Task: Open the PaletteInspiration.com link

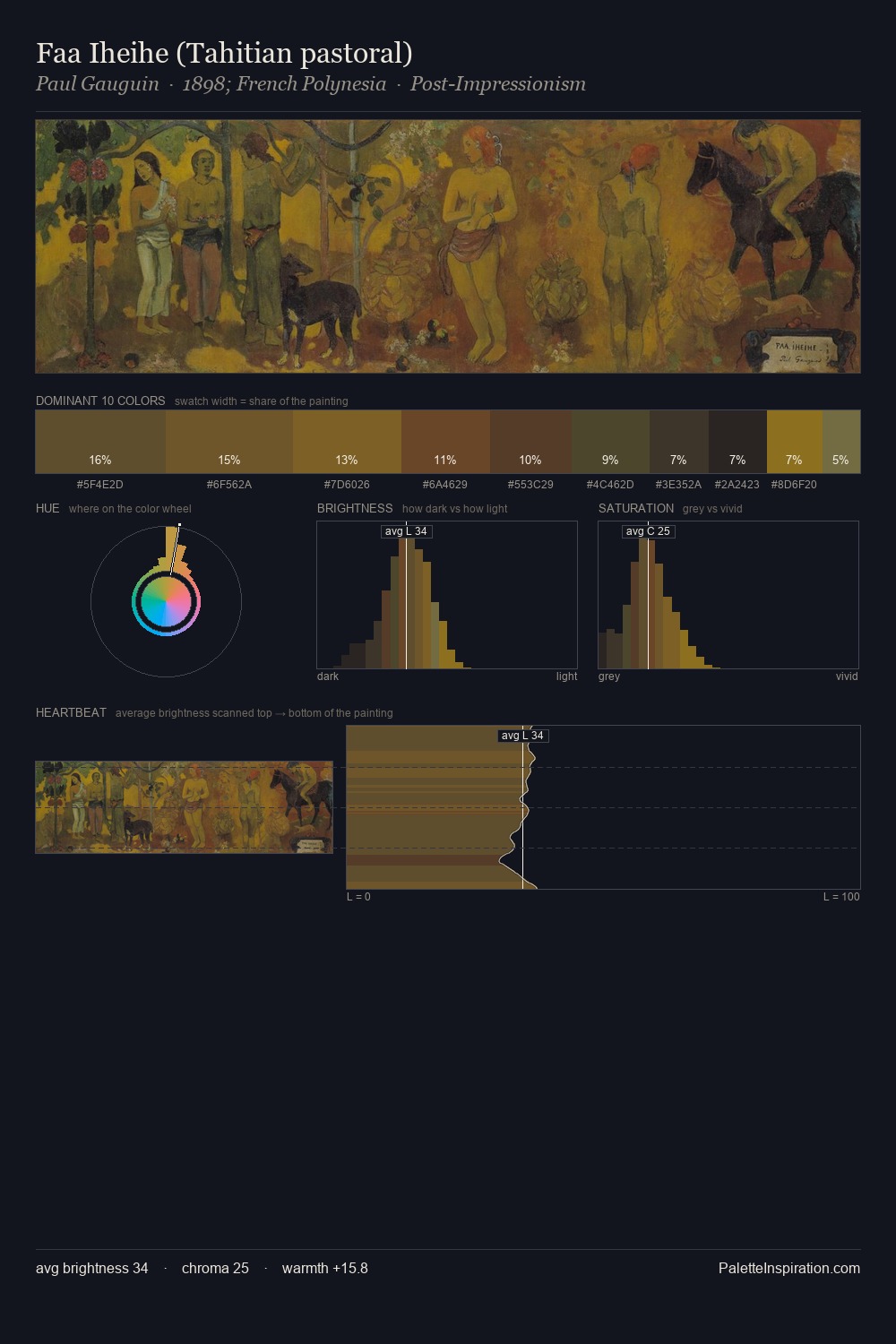Action: click(x=789, y=1268)
